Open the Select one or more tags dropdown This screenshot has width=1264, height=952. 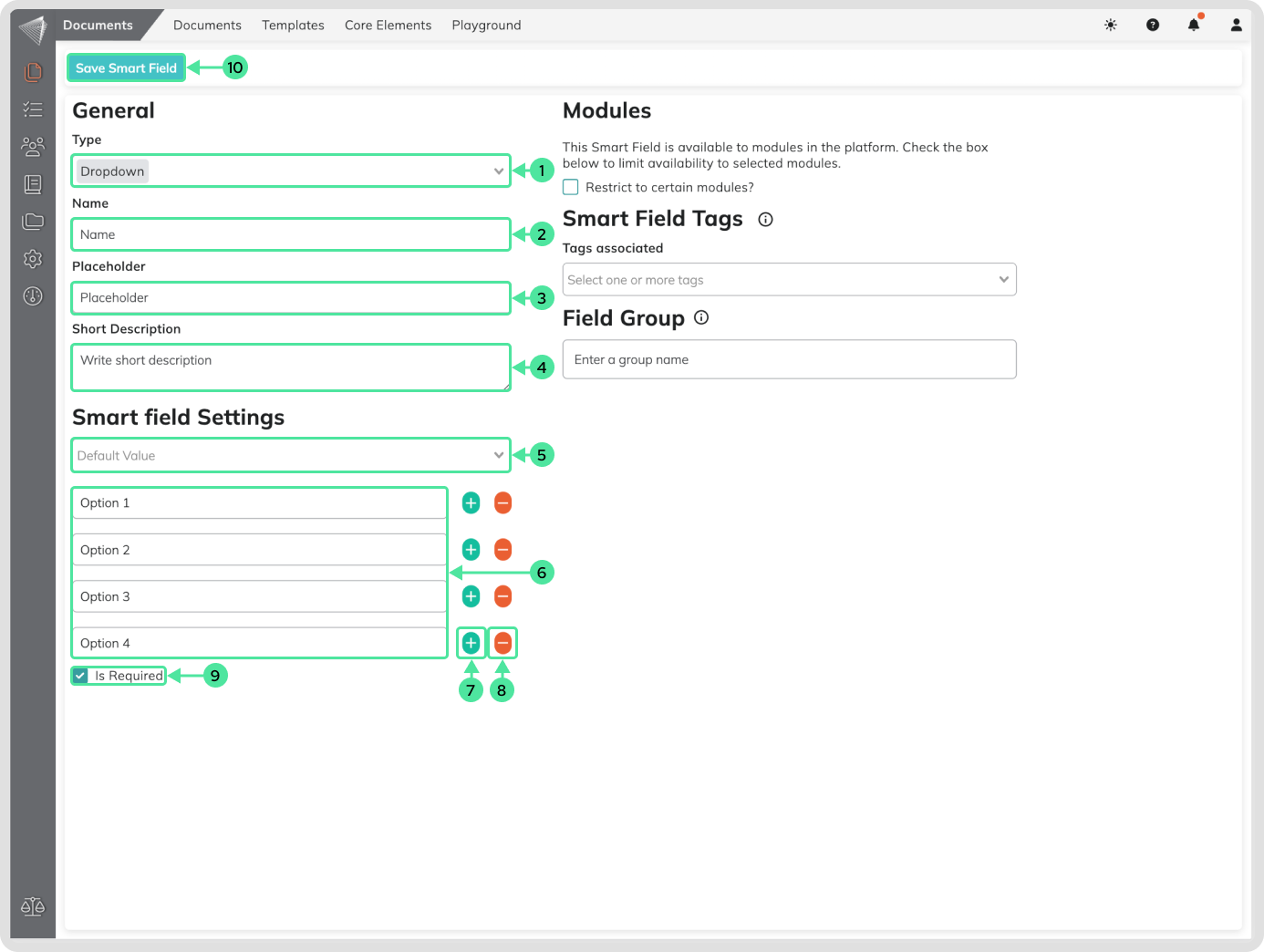[789, 280]
